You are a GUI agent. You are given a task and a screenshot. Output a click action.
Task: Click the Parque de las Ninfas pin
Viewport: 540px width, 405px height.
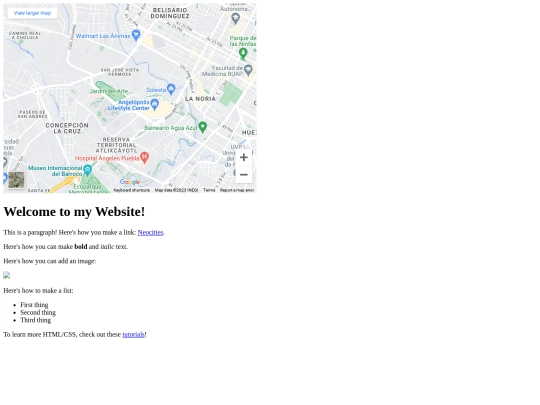pyautogui.click(x=243, y=53)
